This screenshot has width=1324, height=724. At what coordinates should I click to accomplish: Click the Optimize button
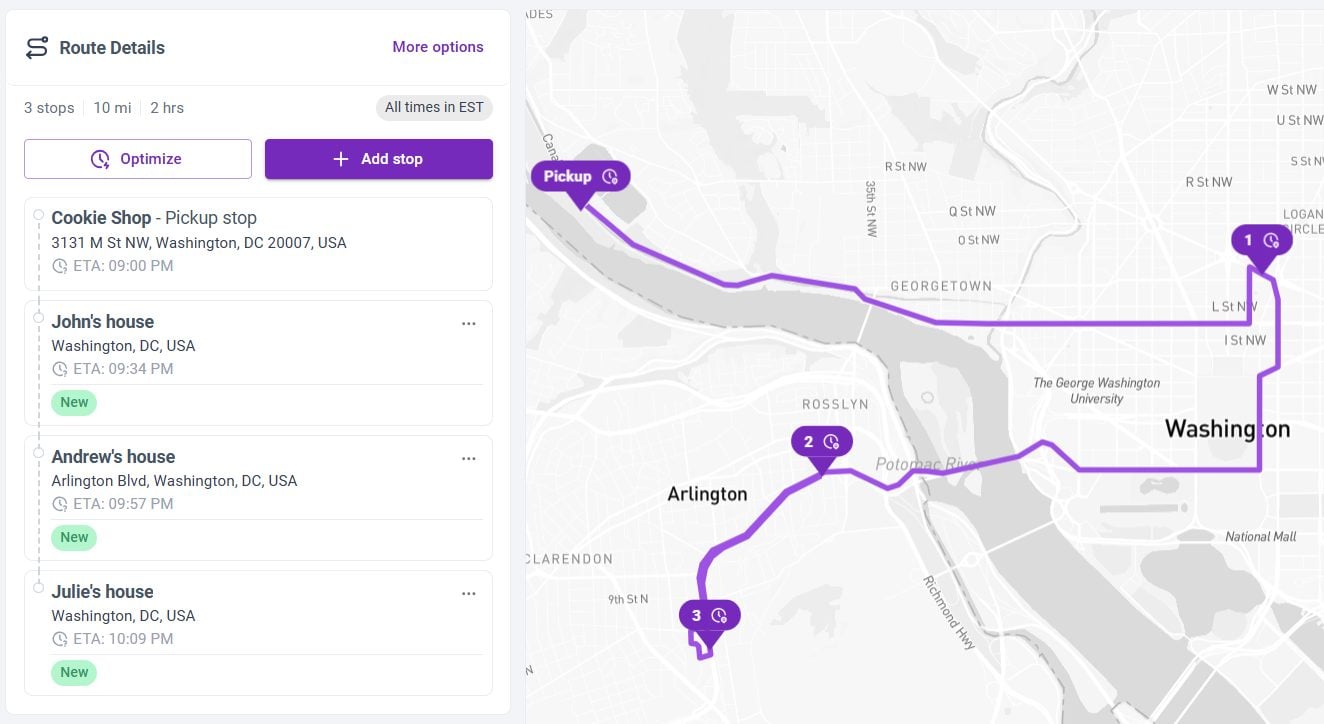(x=137, y=158)
